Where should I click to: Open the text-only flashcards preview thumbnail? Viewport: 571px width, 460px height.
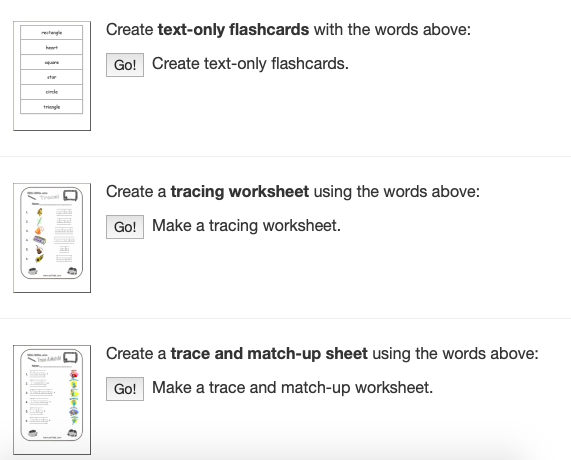(x=52, y=76)
